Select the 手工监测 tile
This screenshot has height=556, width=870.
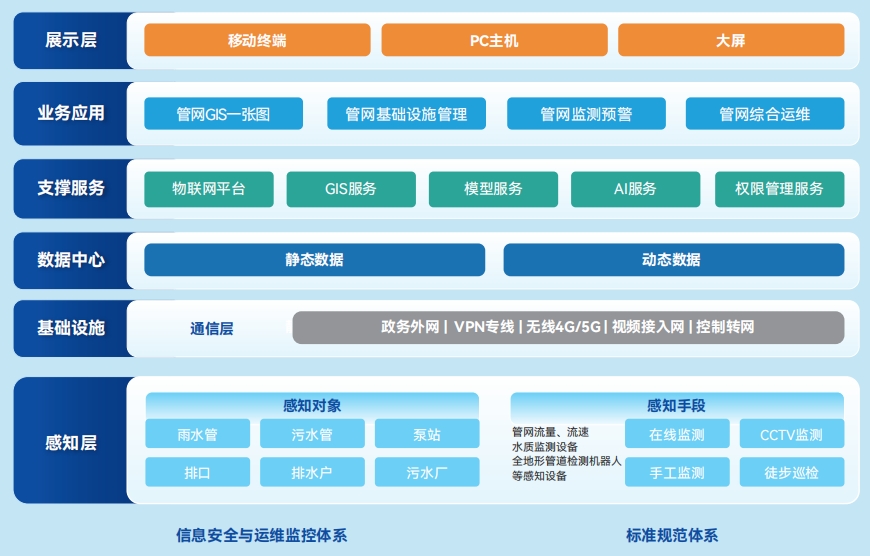[677, 472]
